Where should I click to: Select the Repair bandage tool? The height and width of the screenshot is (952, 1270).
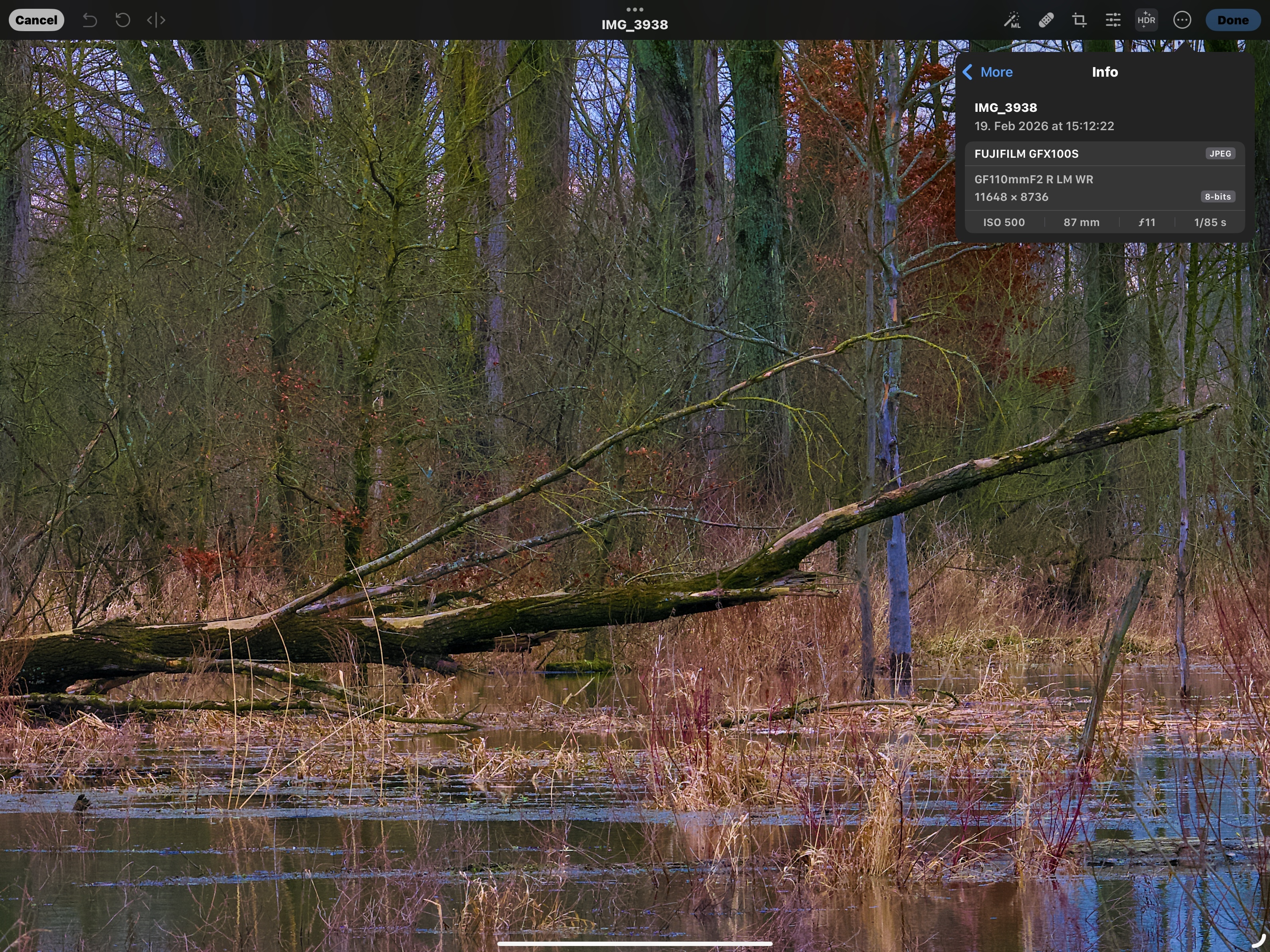point(1046,21)
